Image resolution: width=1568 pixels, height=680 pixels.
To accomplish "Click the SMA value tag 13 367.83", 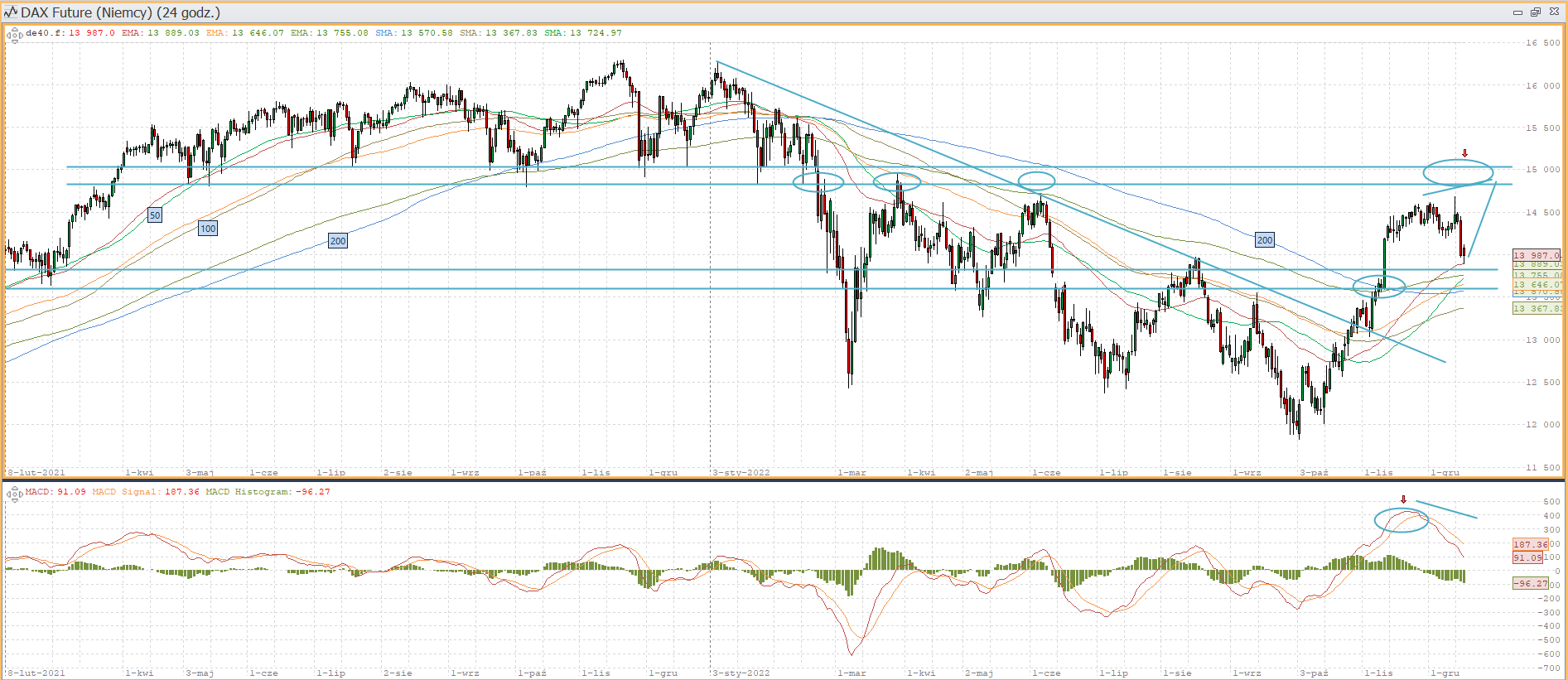I will pyautogui.click(x=1537, y=309).
